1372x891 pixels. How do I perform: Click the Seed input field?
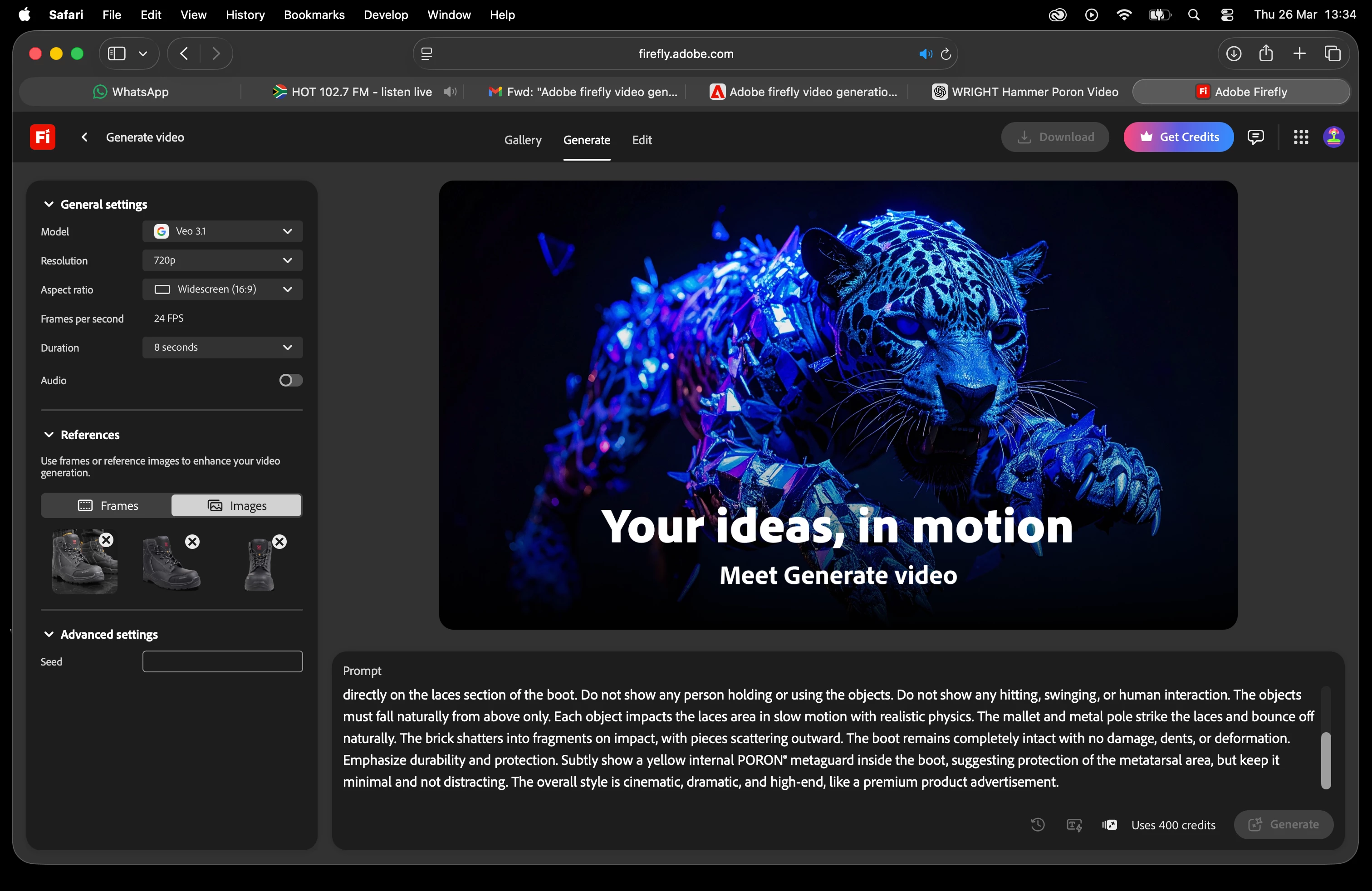222,661
